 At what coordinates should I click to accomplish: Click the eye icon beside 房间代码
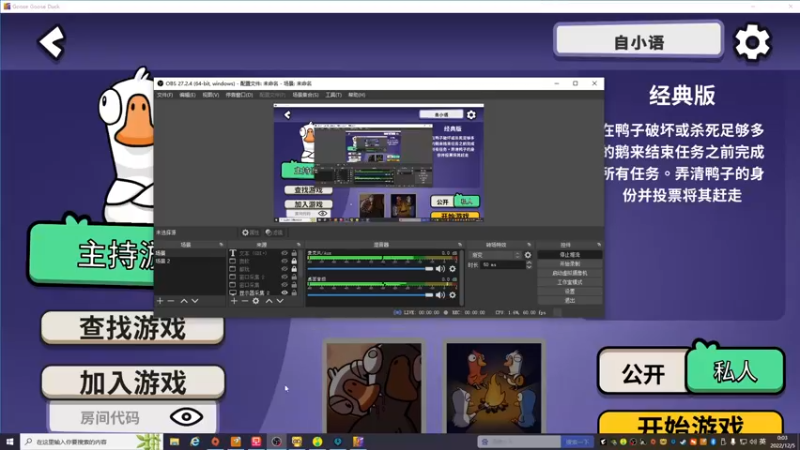(186, 417)
